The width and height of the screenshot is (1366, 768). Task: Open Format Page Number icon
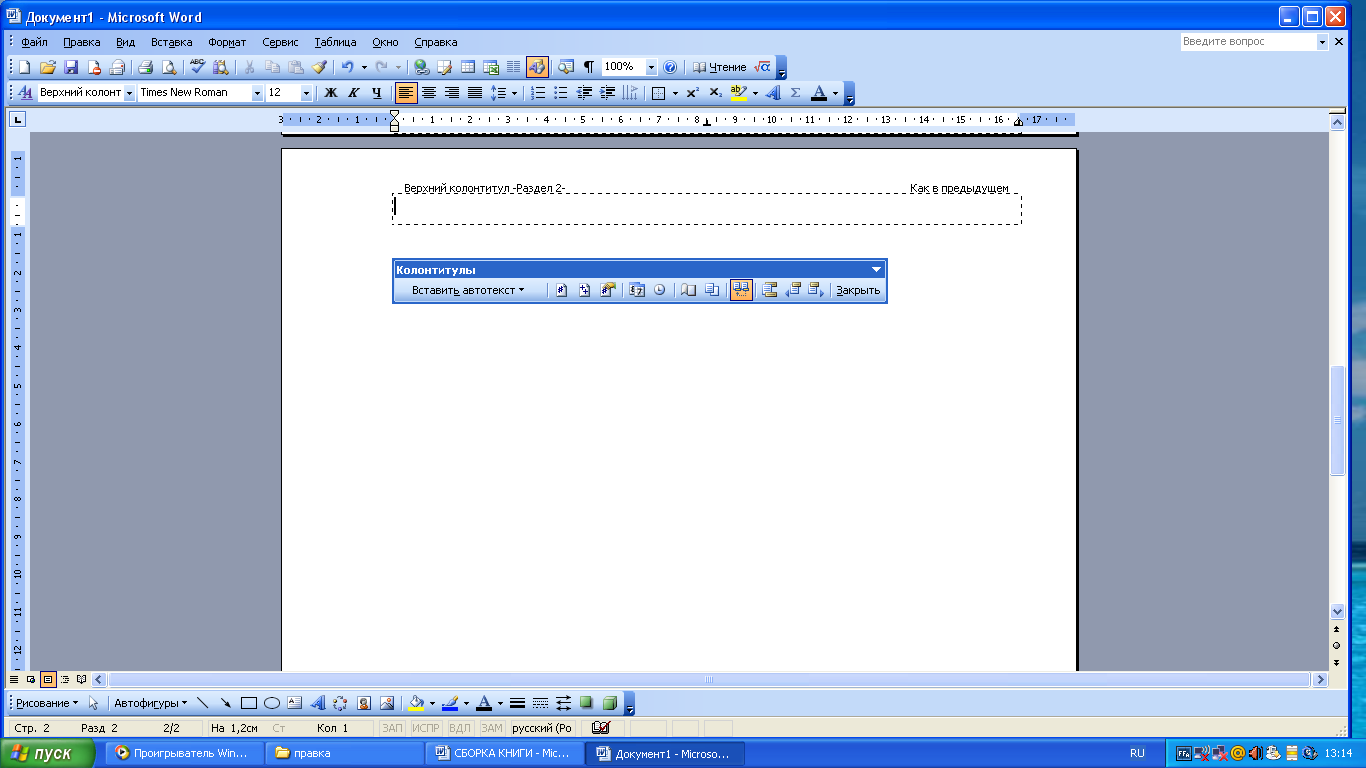click(607, 290)
